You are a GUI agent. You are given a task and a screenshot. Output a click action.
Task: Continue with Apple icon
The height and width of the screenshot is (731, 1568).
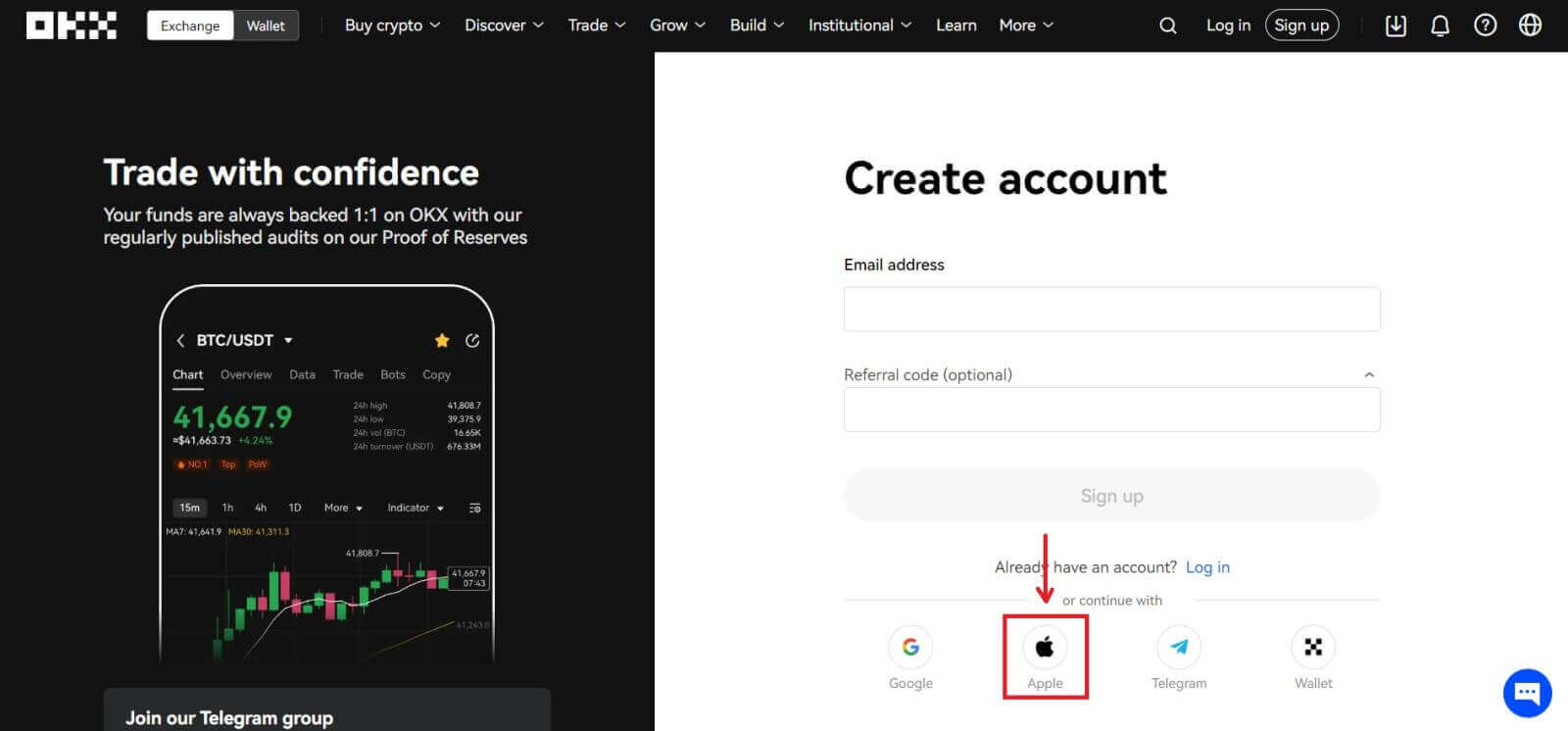click(1045, 647)
